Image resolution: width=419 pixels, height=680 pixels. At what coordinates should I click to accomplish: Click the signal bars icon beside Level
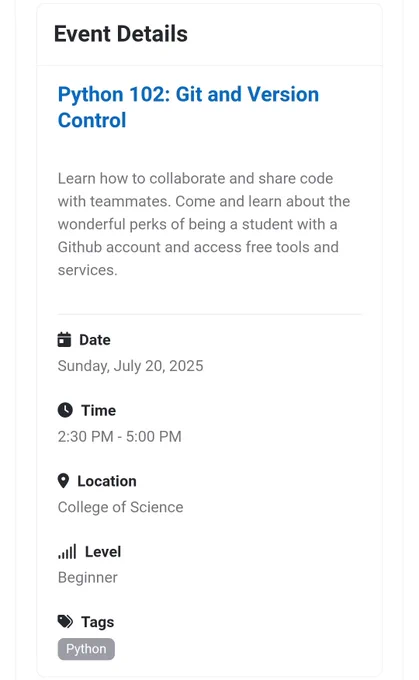click(67, 552)
